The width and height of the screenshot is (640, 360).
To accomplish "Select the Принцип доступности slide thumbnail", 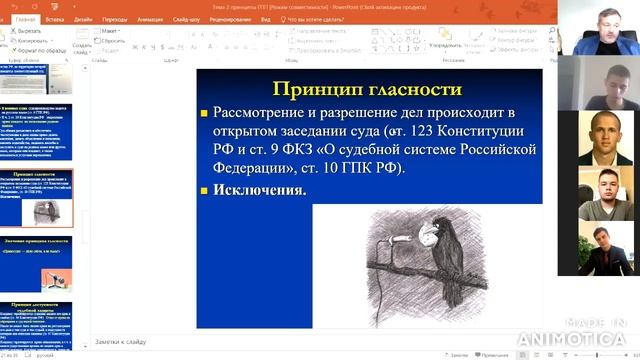I will pyautogui.click(x=36, y=326).
